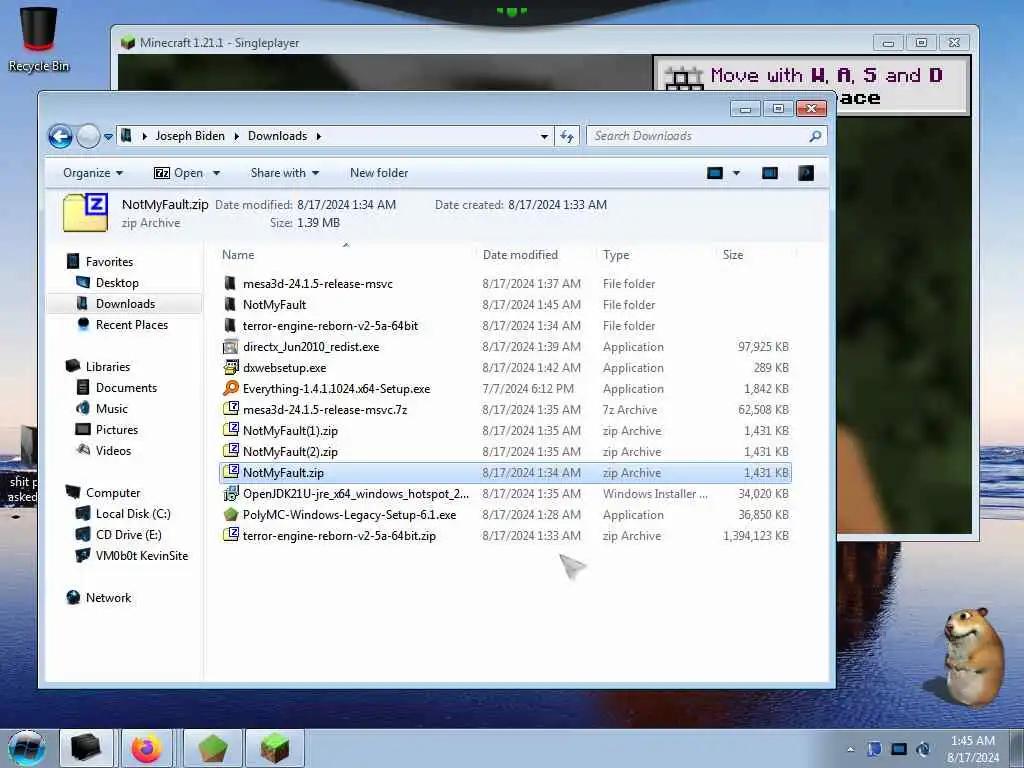
Task: Select the NotMyFault folder icon
Action: (x=230, y=304)
